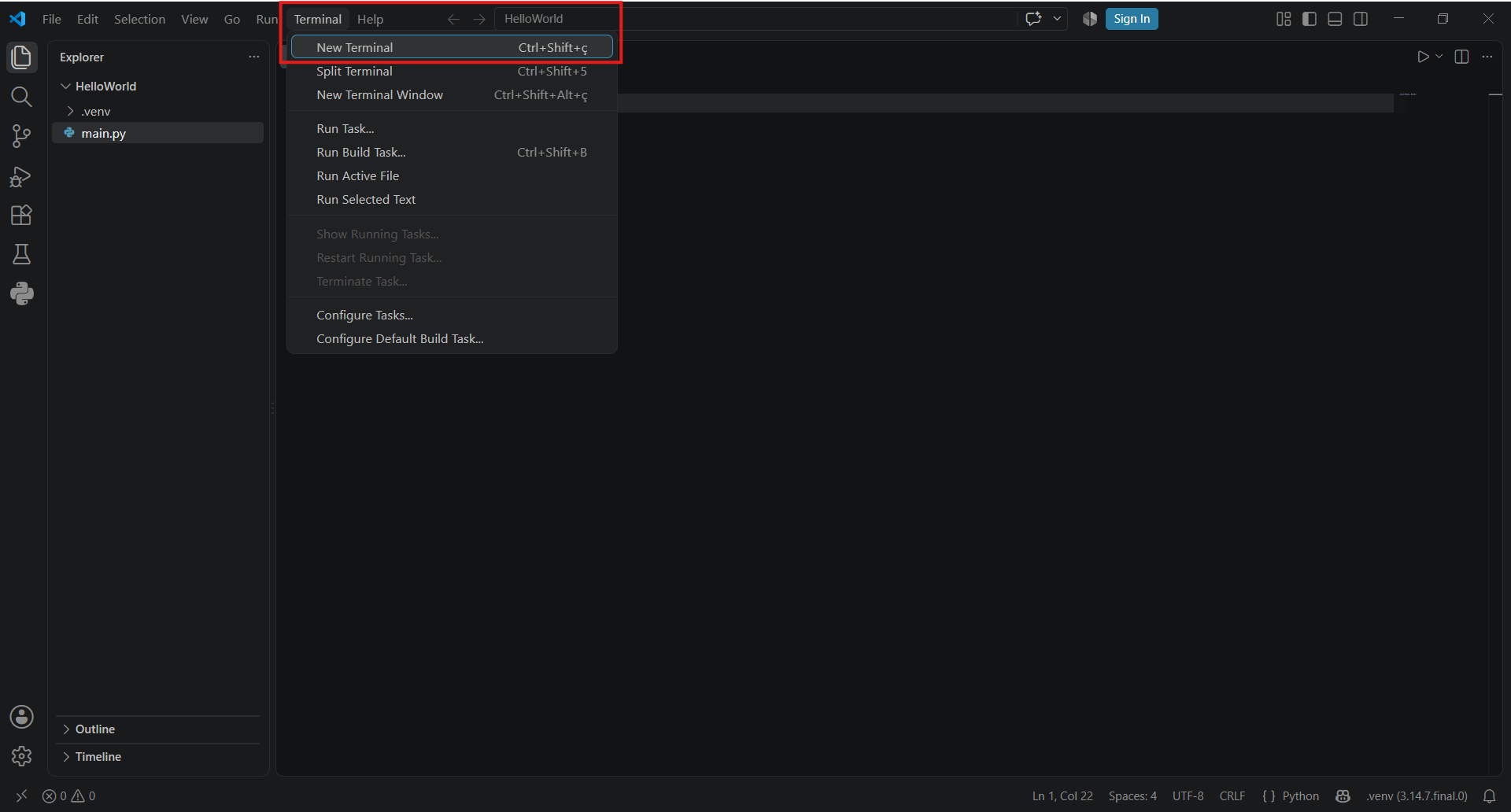
Task: Toggle the bottom Panel visibility
Action: pos(1335,19)
